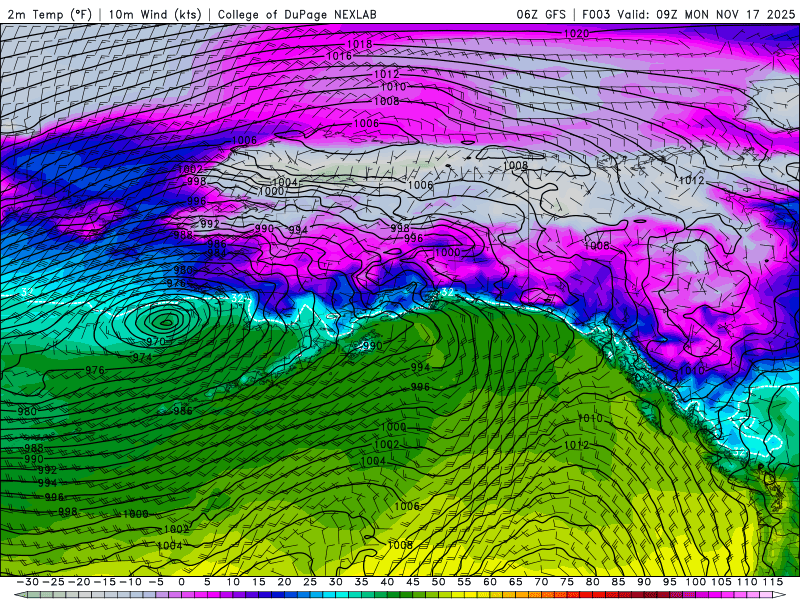Image resolution: width=800 pixels, height=600 pixels.
Task: Select the "06Z GFS" model run label
Action: tap(541, 14)
